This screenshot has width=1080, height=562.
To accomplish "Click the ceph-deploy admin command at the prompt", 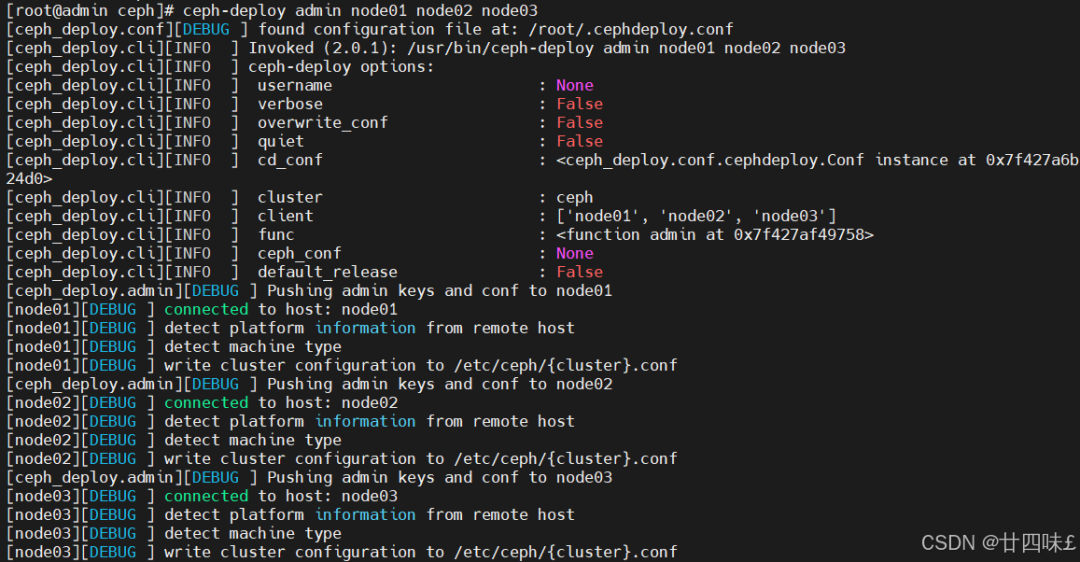I will click(360, 10).
